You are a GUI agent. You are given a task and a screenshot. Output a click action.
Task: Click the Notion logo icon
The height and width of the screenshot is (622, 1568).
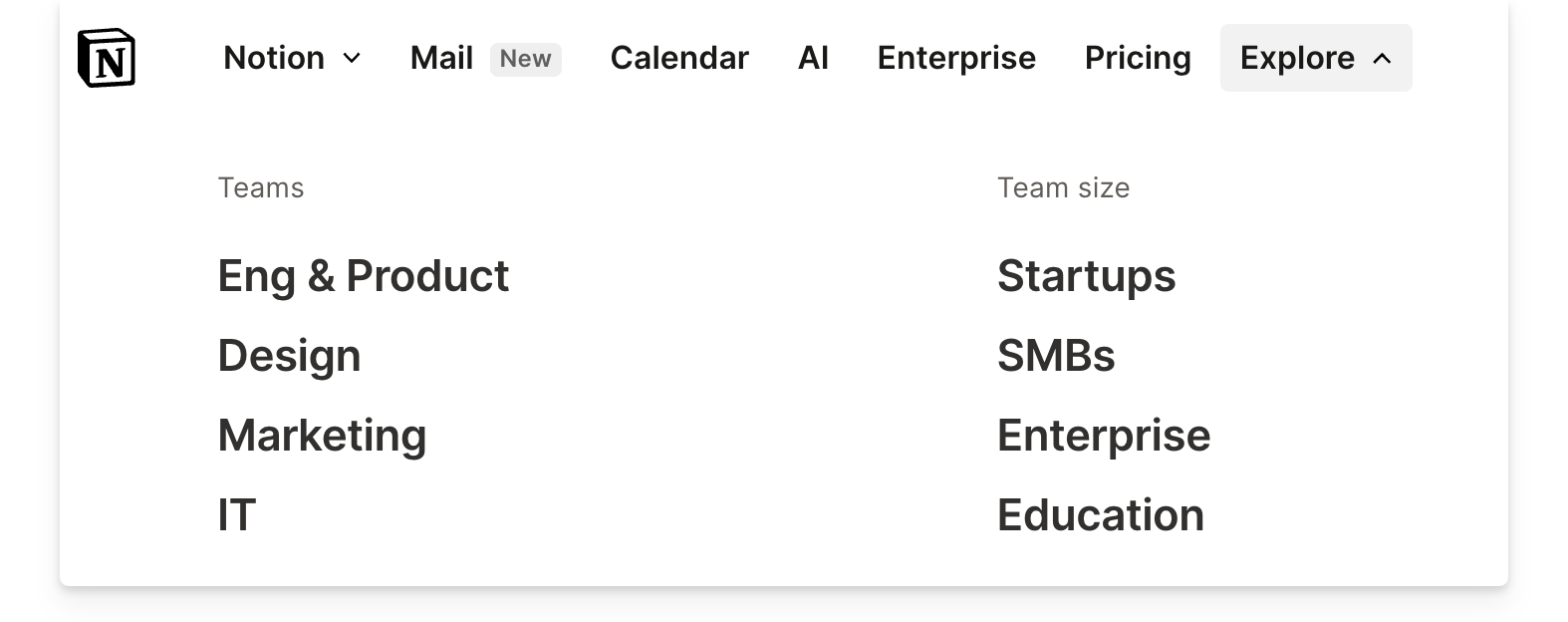point(106,58)
